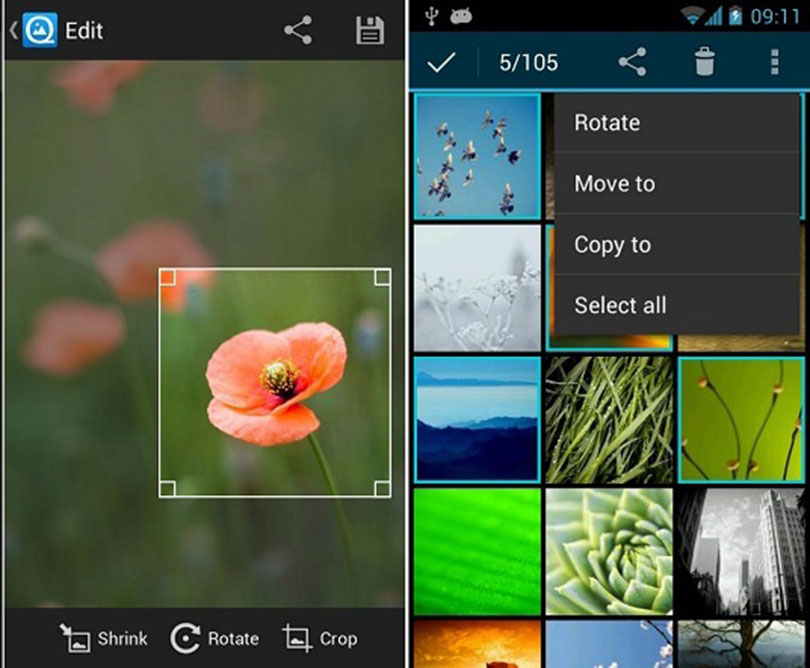This screenshot has width=810, height=668.
Task: Select the bare tree thumbnail
Action: [x=741, y=644]
